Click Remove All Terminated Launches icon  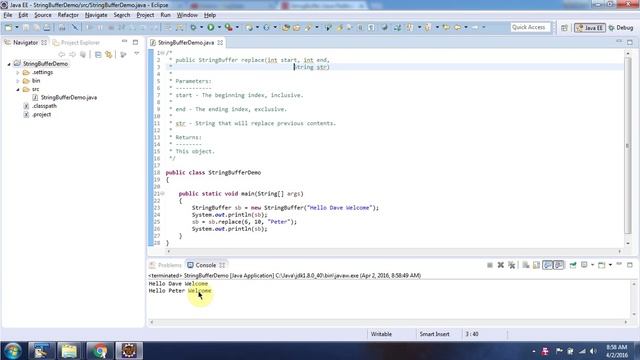tap(511, 265)
